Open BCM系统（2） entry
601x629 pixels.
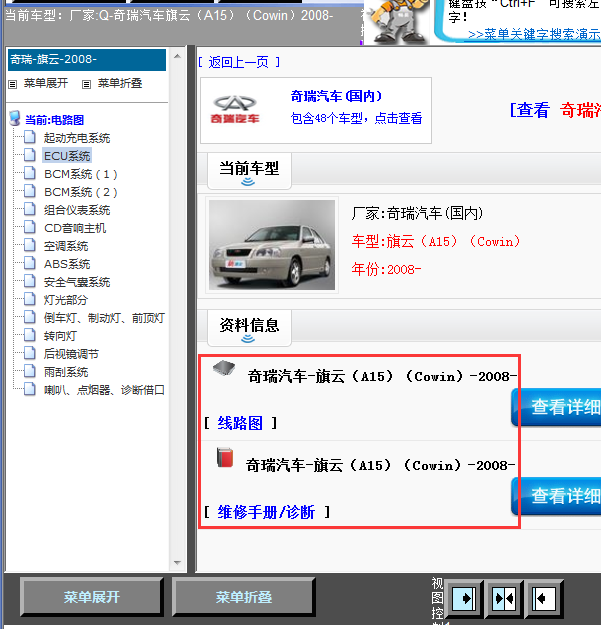pos(81,192)
